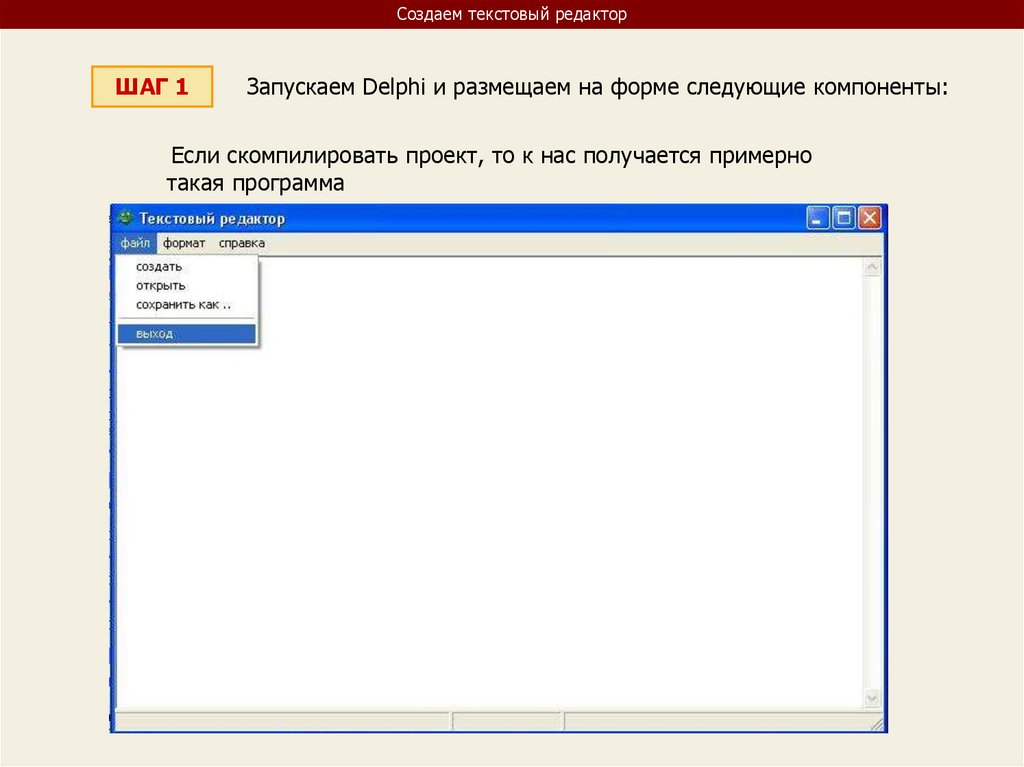Close the Текстовый редактор window
1024x767 pixels.
click(x=870, y=218)
